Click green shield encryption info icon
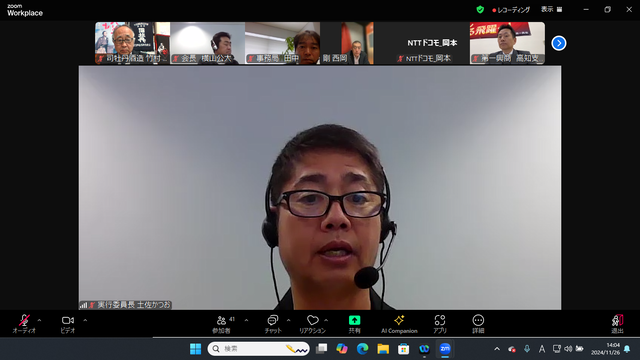 (480, 9)
